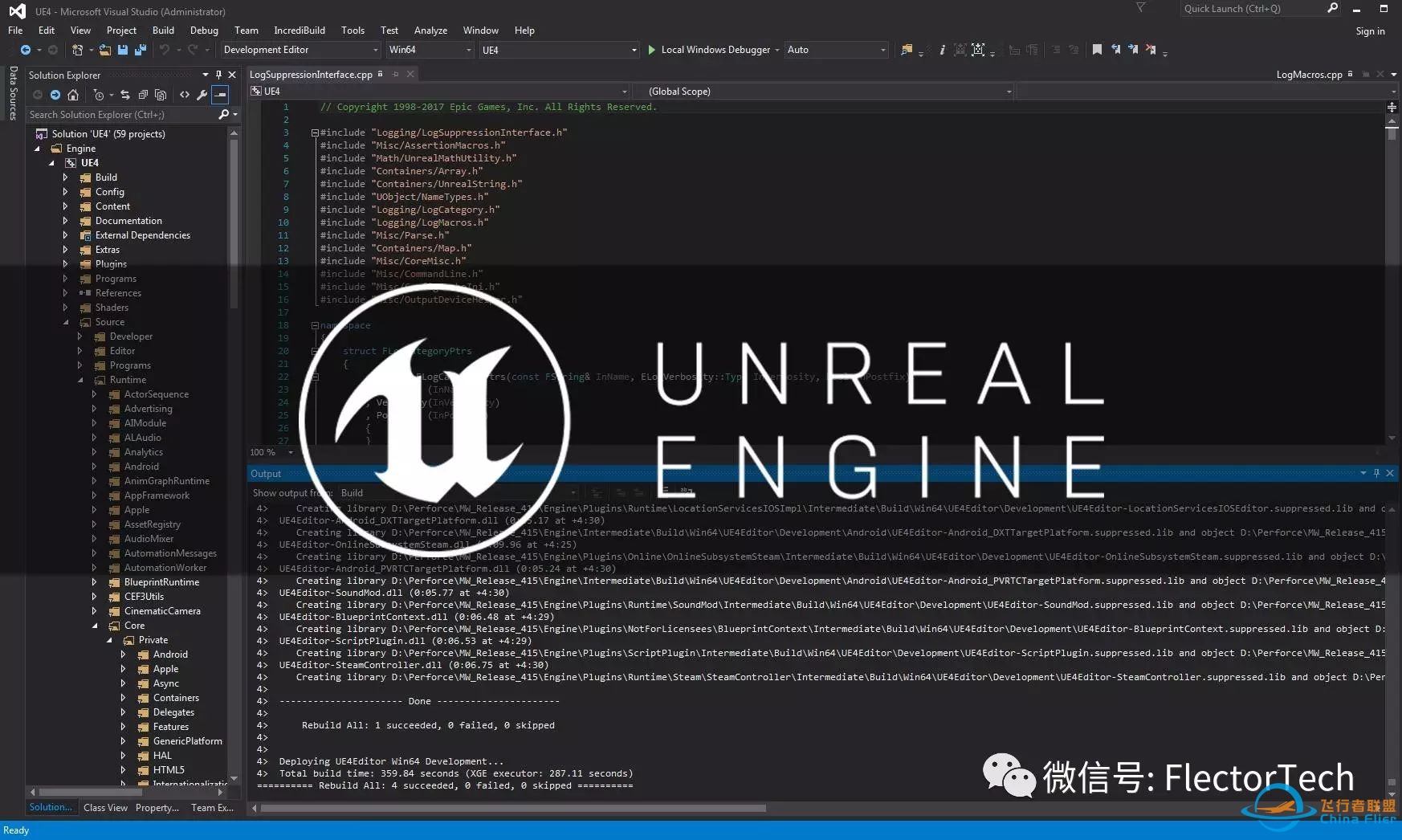Click Sync with Active Document icon

pos(125,95)
